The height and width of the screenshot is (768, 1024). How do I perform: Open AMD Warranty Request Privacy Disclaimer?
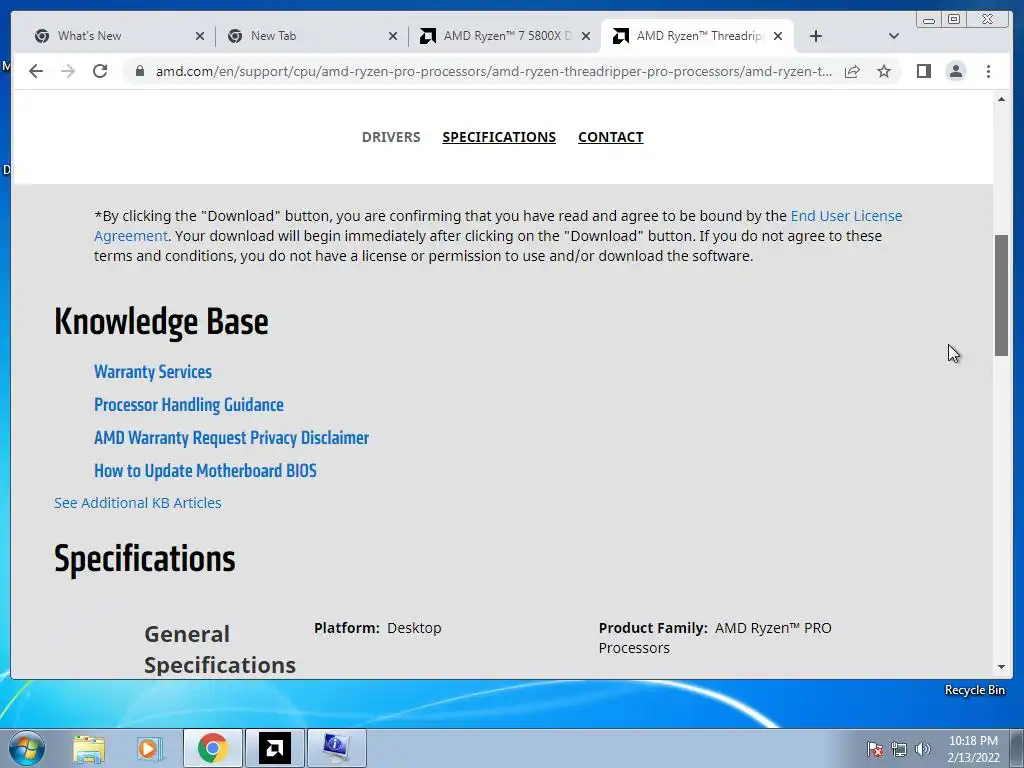point(231,438)
